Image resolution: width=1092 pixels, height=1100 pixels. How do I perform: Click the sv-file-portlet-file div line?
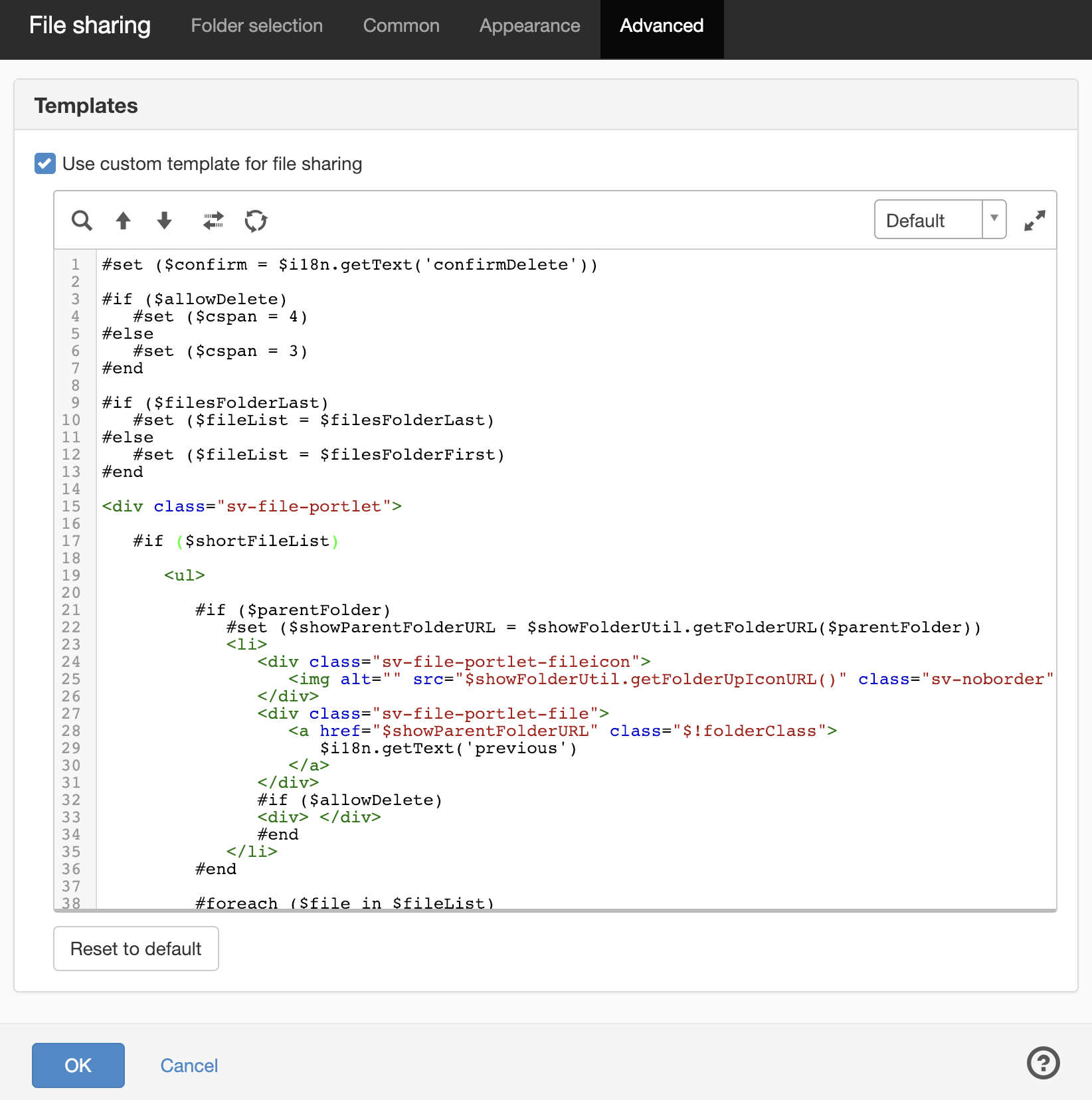coord(433,713)
